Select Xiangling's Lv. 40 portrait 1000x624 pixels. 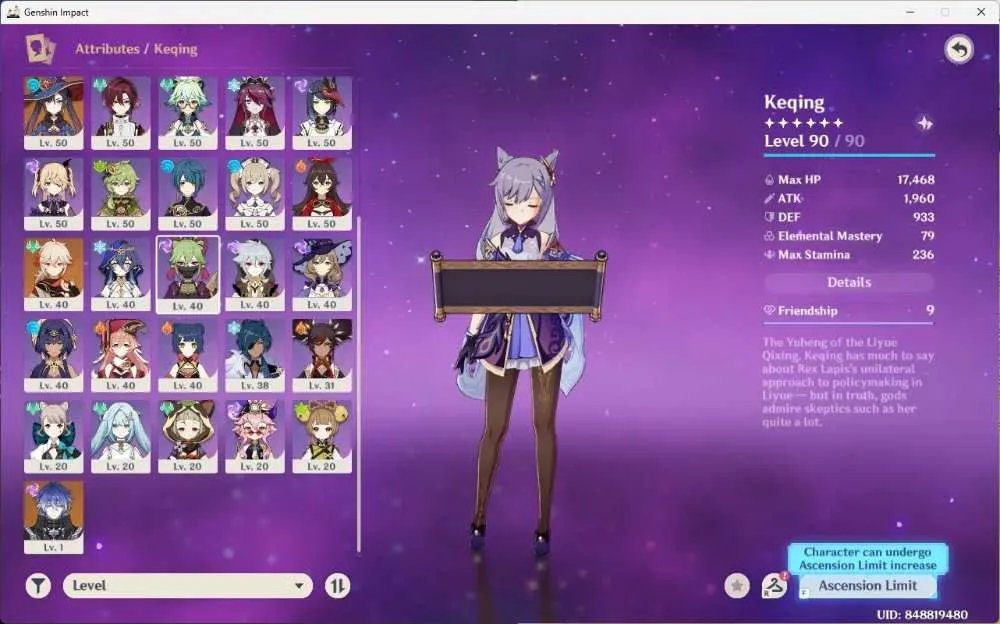tap(188, 355)
